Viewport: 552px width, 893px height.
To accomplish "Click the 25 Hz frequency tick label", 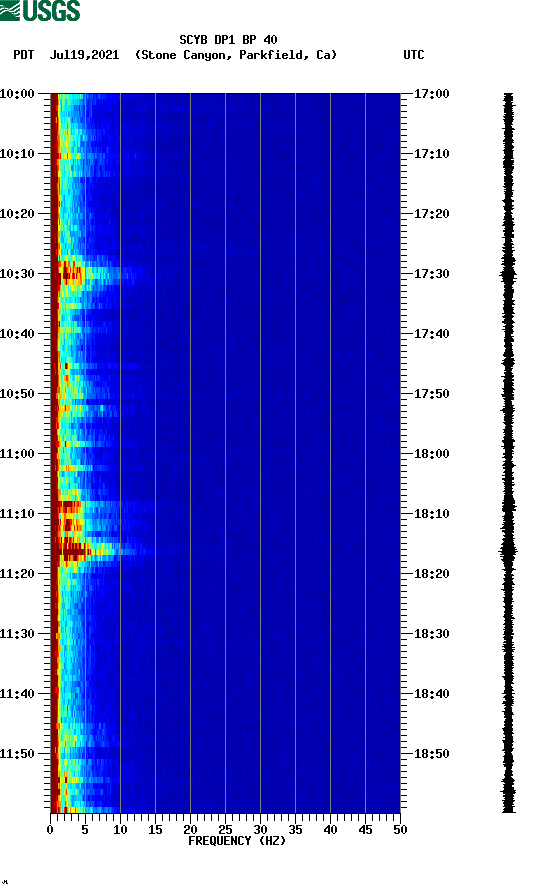I will tap(225, 830).
